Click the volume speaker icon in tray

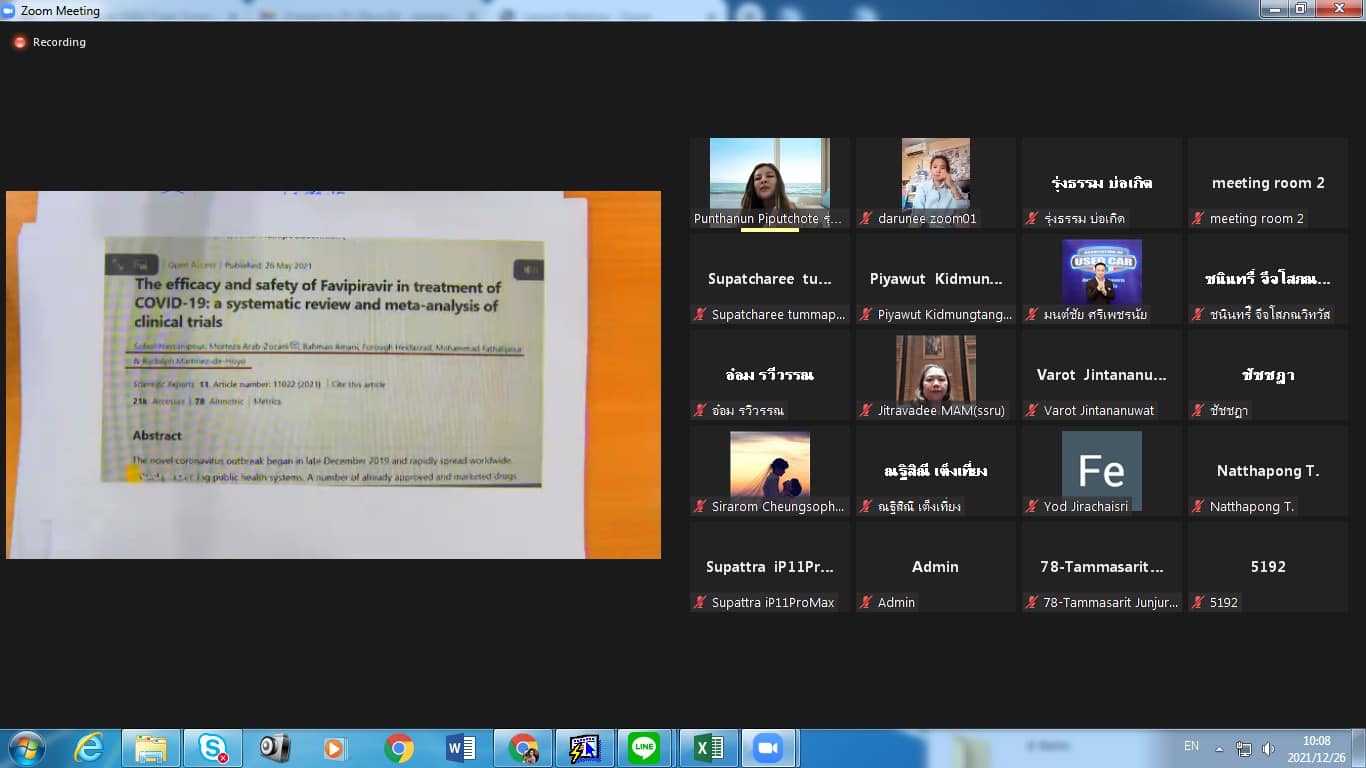[1268, 748]
